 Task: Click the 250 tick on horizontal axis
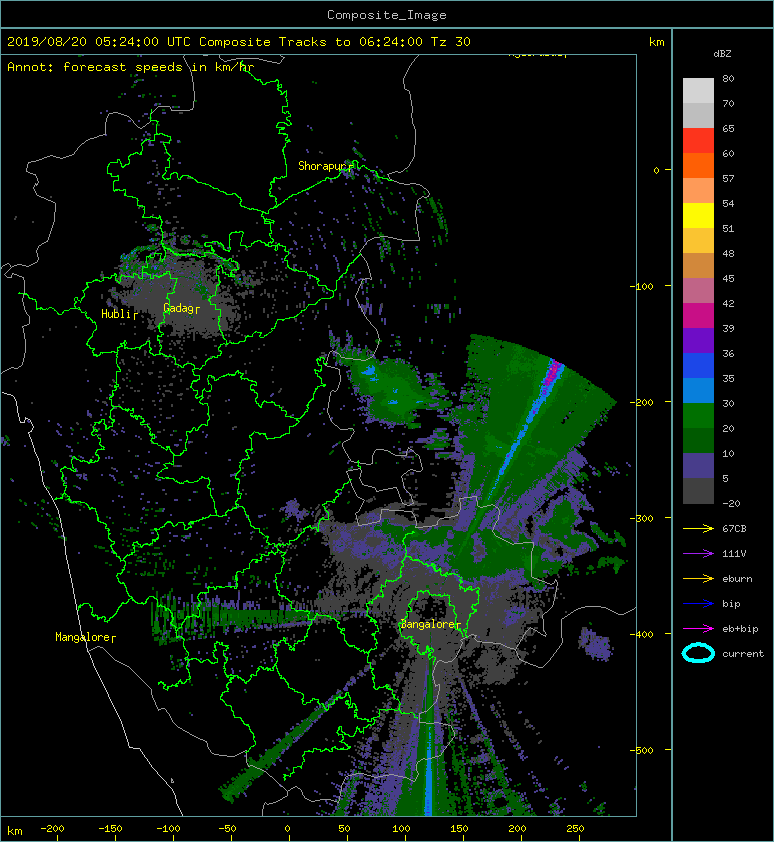point(575,829)
